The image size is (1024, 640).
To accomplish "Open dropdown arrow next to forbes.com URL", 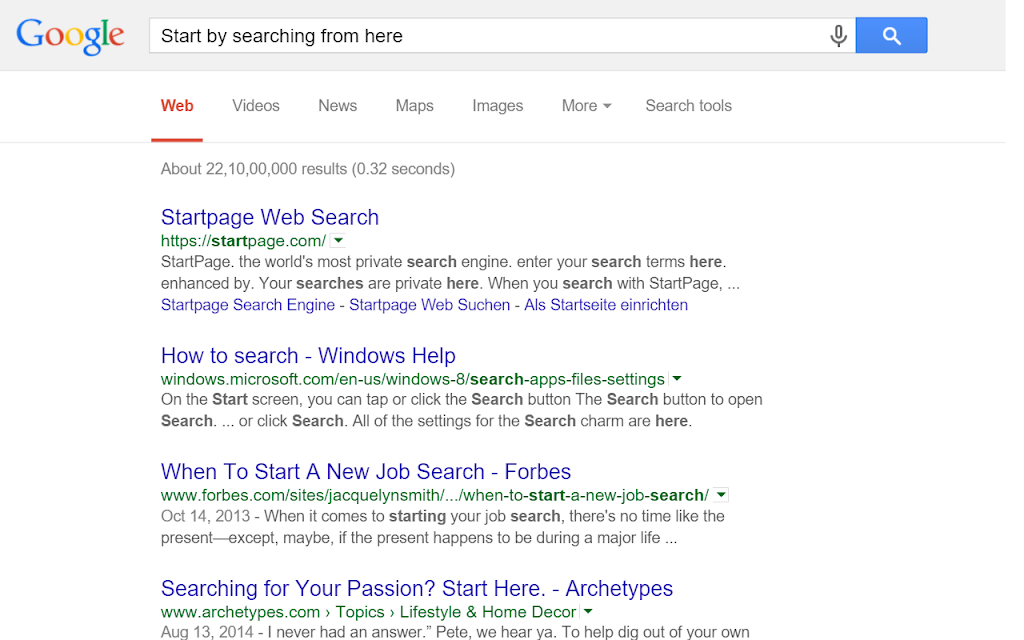I will pos(721,495).
